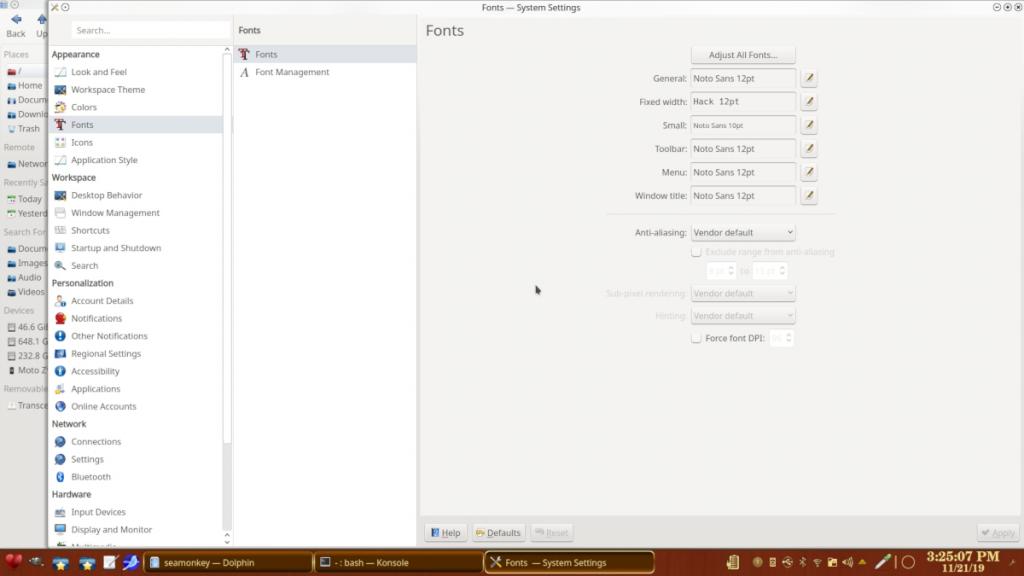Click the edit icon beside Fixed width font
1024x576 pixels.
tap(808, 102)
